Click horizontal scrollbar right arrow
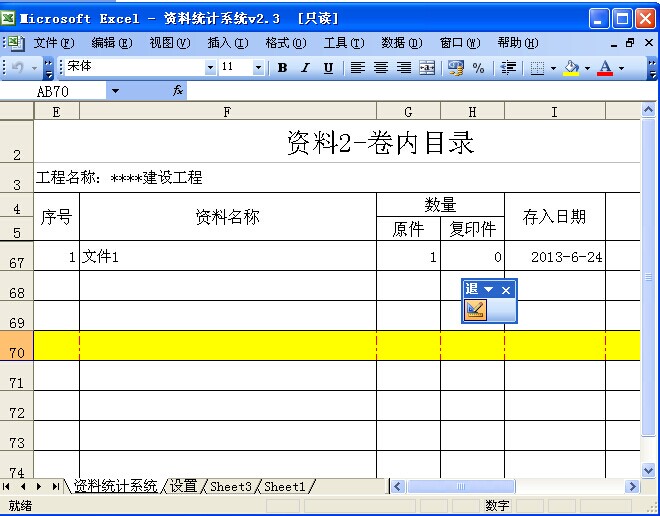660x516 pixels. (632, 487)
